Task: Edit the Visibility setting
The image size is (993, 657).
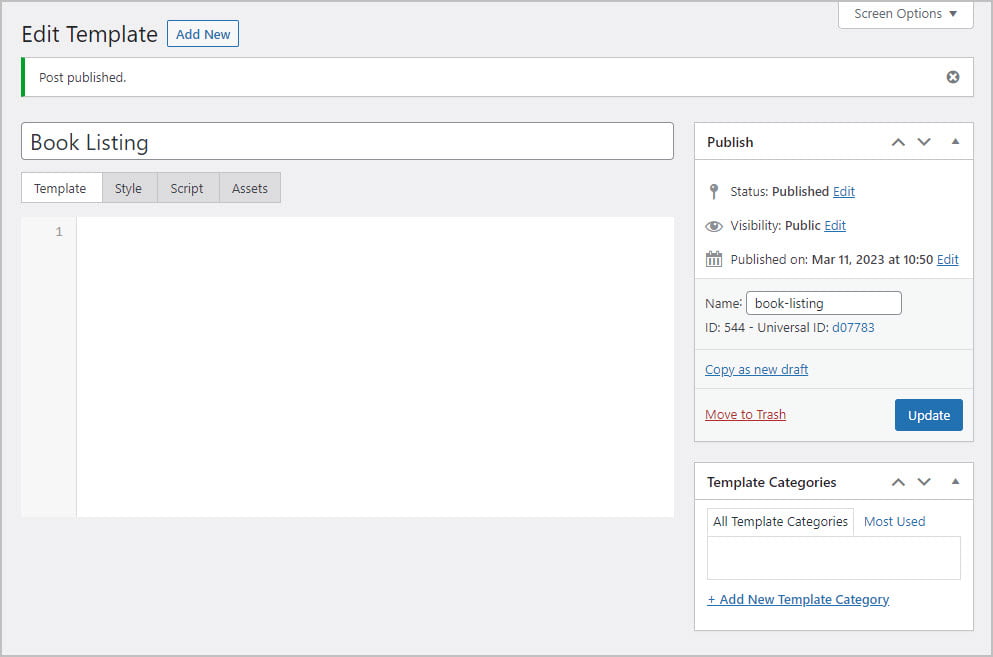Action: tap(835, 226)
